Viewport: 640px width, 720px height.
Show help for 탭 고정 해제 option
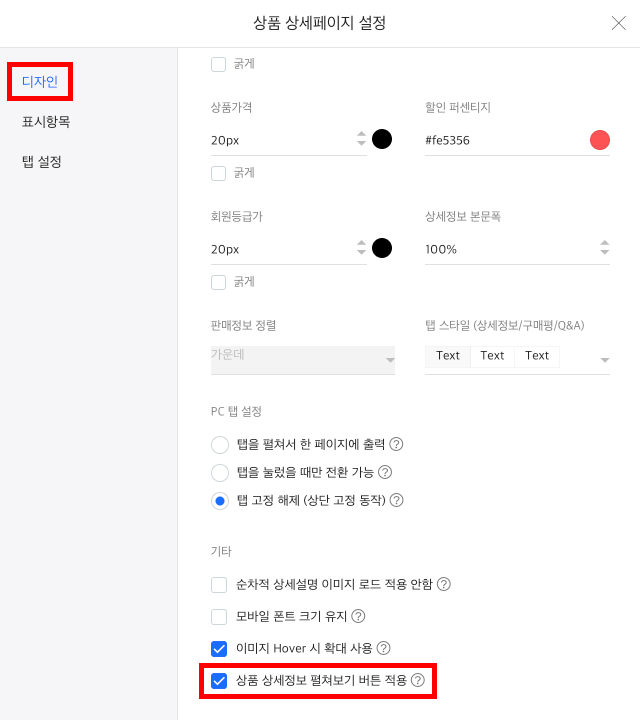click(396, 500)
